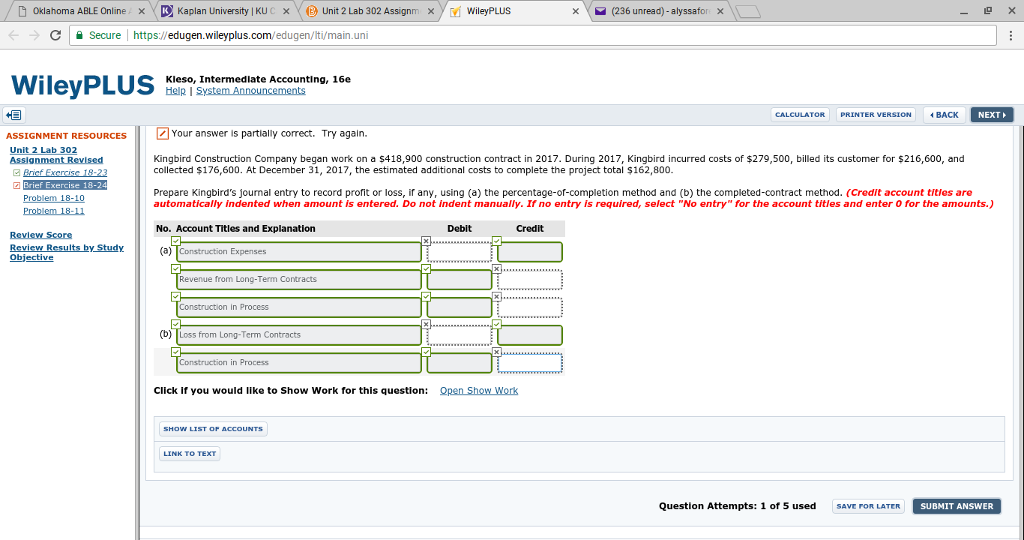
Task: Click X mark above Loss debit field
Action: point(426,324)
